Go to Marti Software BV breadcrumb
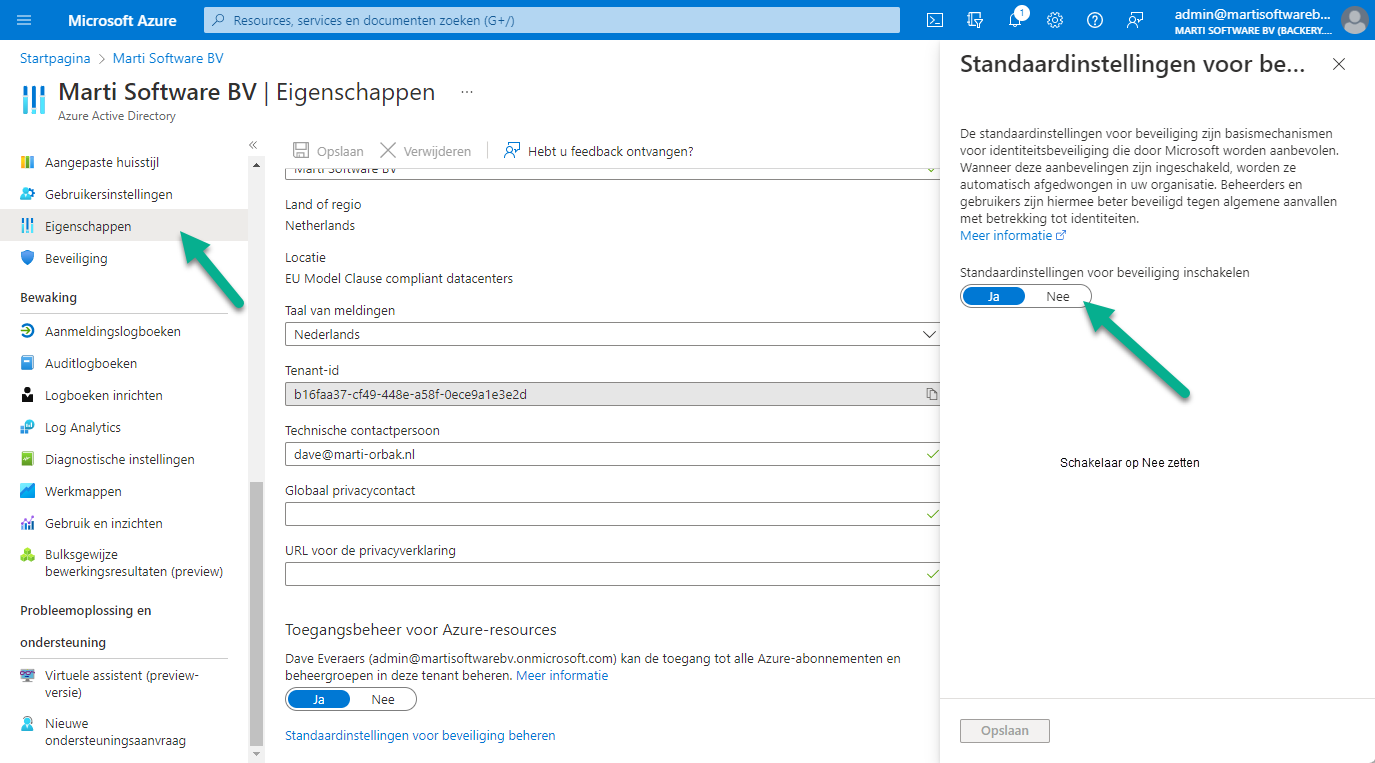 coord(168,58)
